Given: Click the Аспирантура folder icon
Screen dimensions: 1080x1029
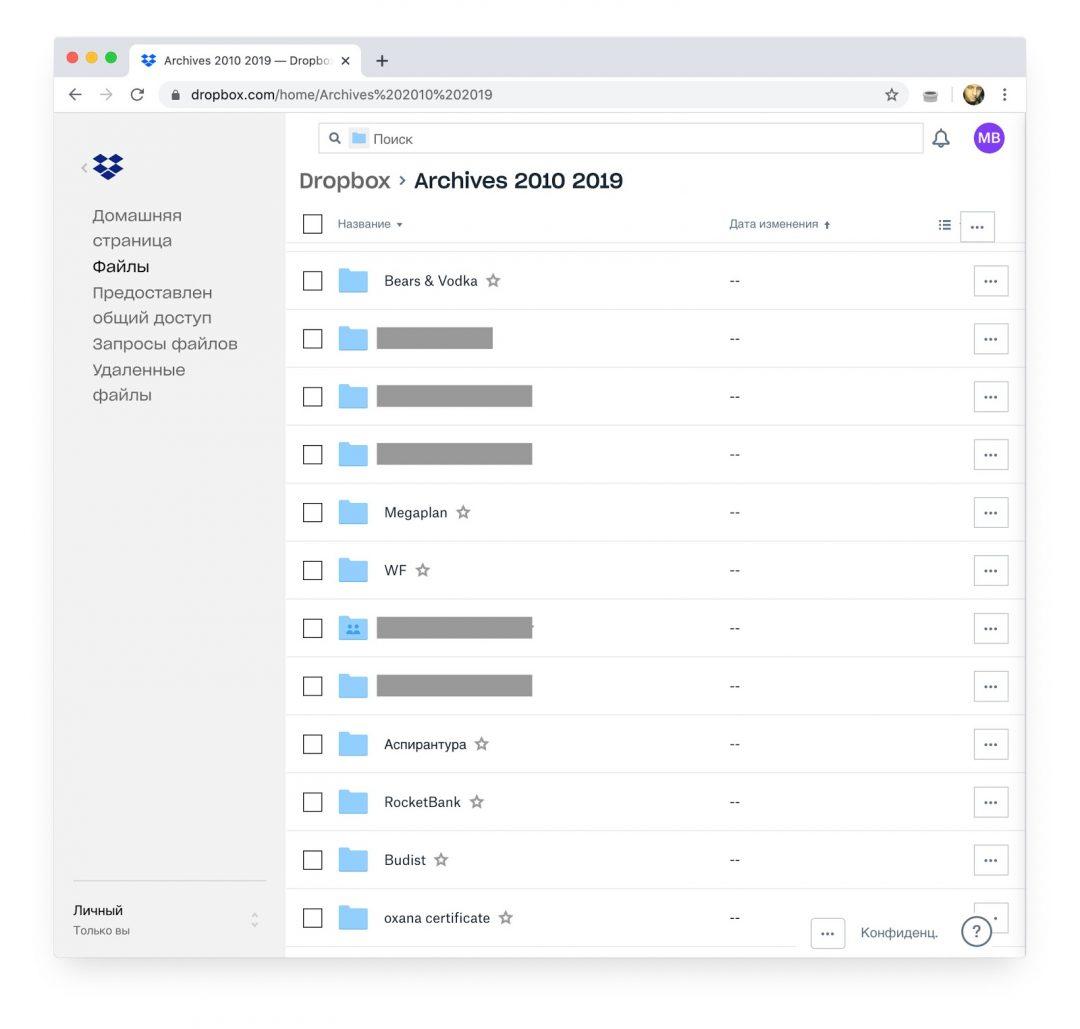Looking at the screenshot, I should coord(353,744).
